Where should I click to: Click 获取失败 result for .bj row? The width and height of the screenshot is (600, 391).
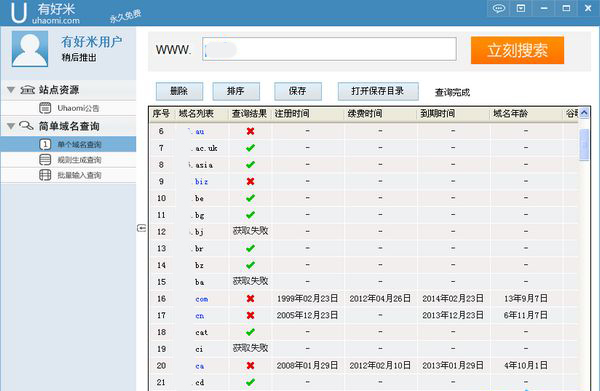(250, 231)
